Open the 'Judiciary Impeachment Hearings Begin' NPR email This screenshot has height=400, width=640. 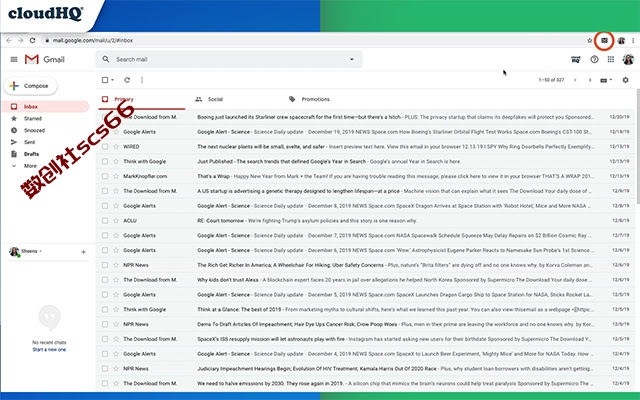click(x=366, y=369)
